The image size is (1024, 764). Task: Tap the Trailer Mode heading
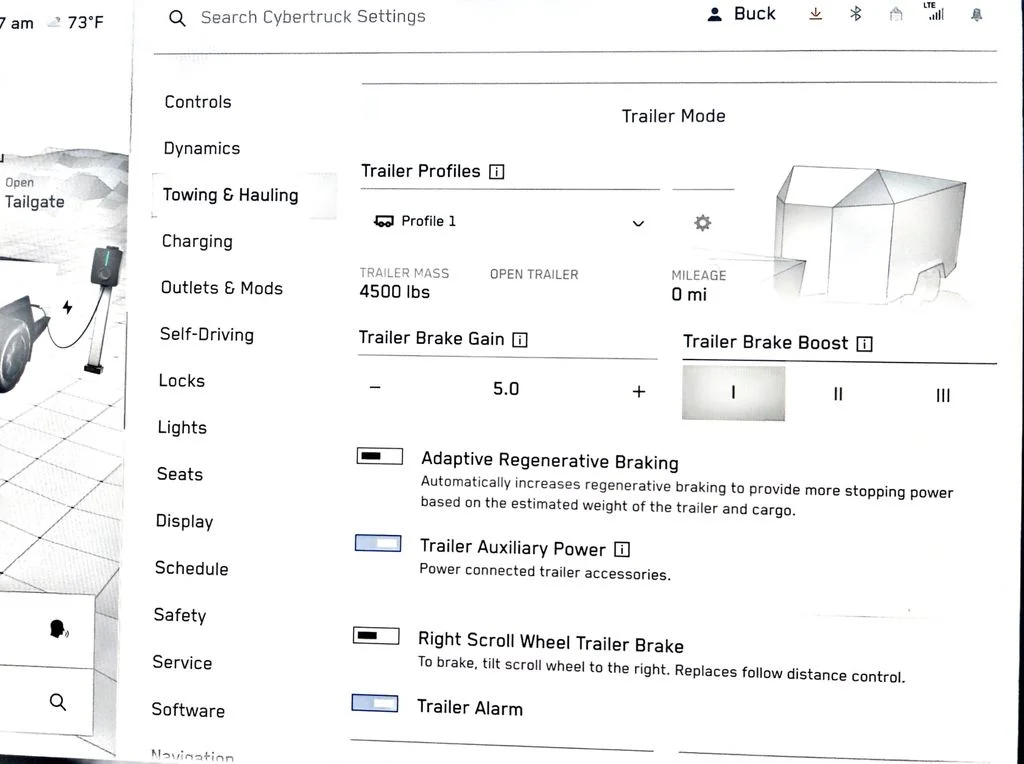pos(673,116)
